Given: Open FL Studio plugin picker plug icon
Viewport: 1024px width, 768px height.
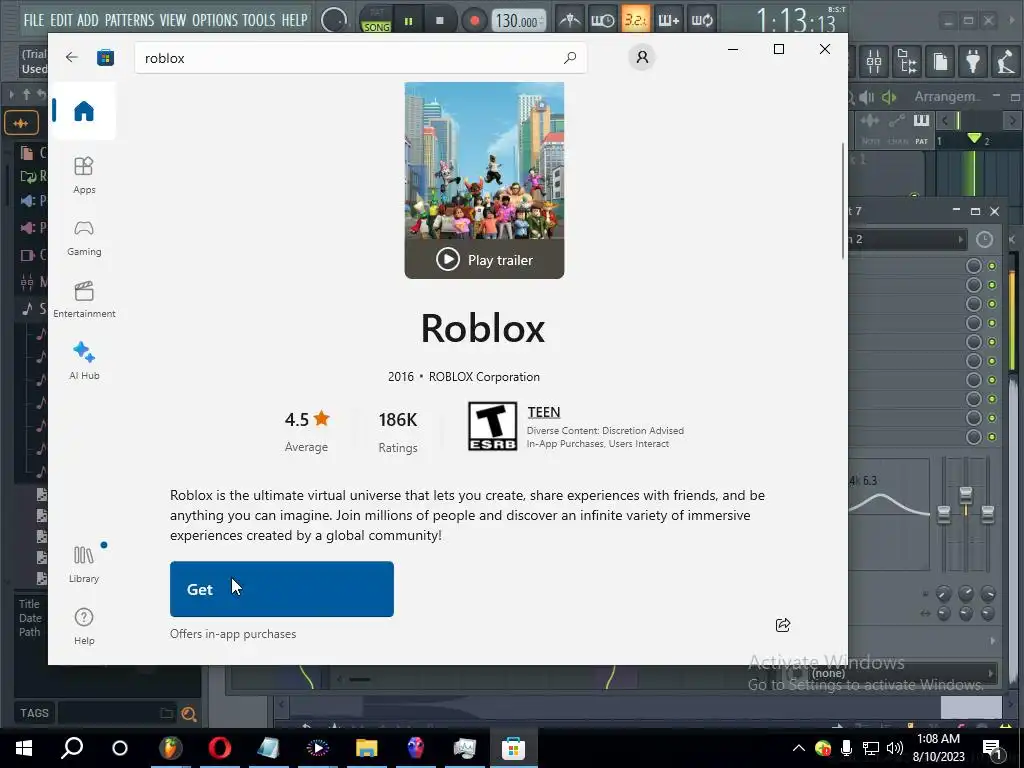Looking at the screenshot, I should pos(973,62).
